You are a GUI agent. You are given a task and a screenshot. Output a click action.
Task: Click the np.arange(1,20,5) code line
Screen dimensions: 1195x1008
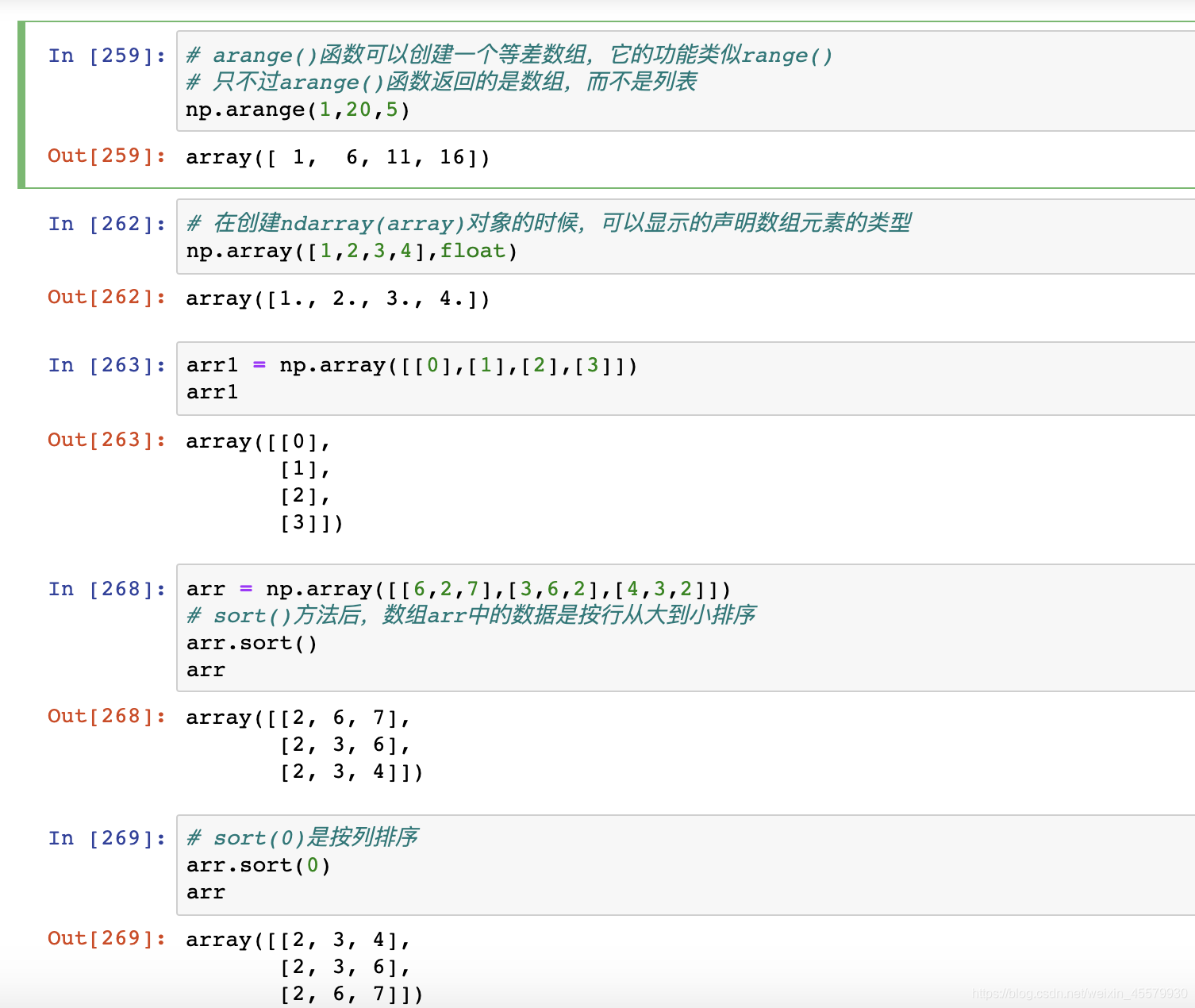coord(298,110)
